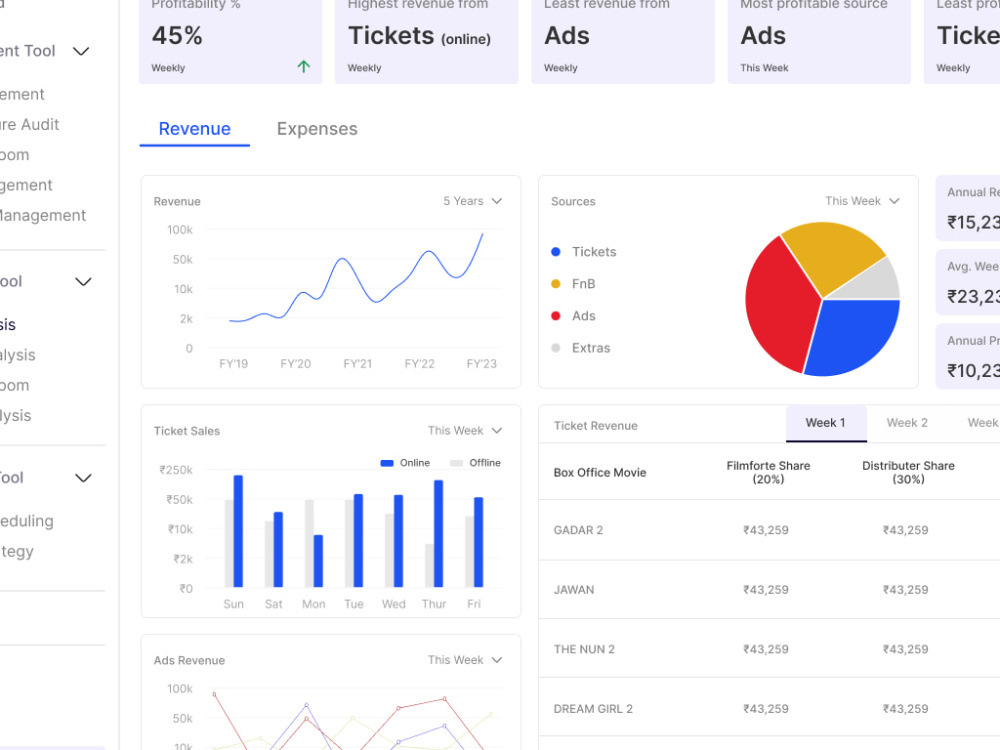Click the JAWAN movie row name
The height and width of the screenshot is (750, 1000).
573,590
